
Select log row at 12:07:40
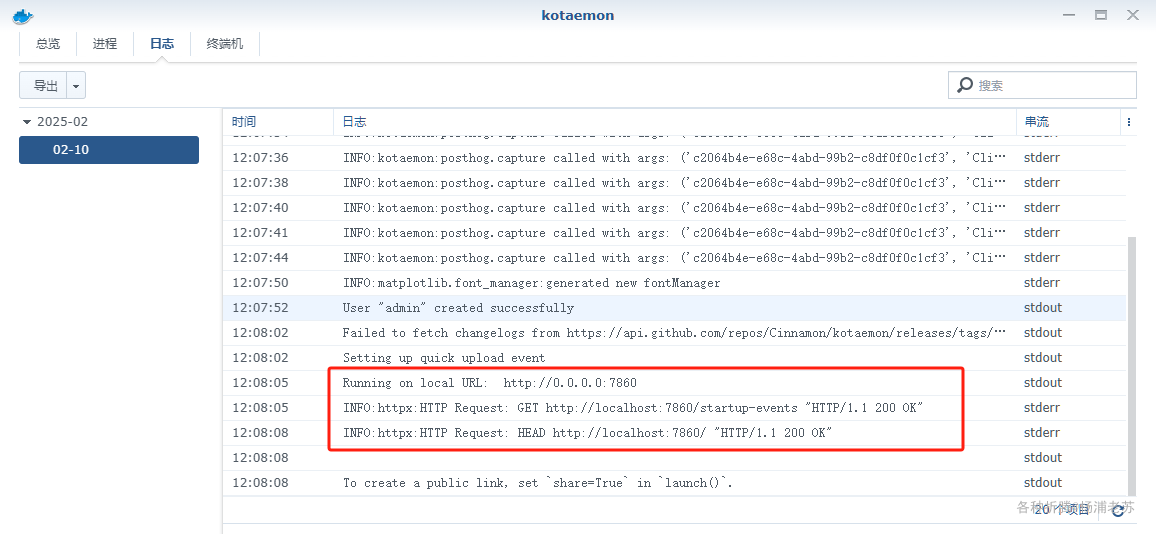tap(675, 208)
